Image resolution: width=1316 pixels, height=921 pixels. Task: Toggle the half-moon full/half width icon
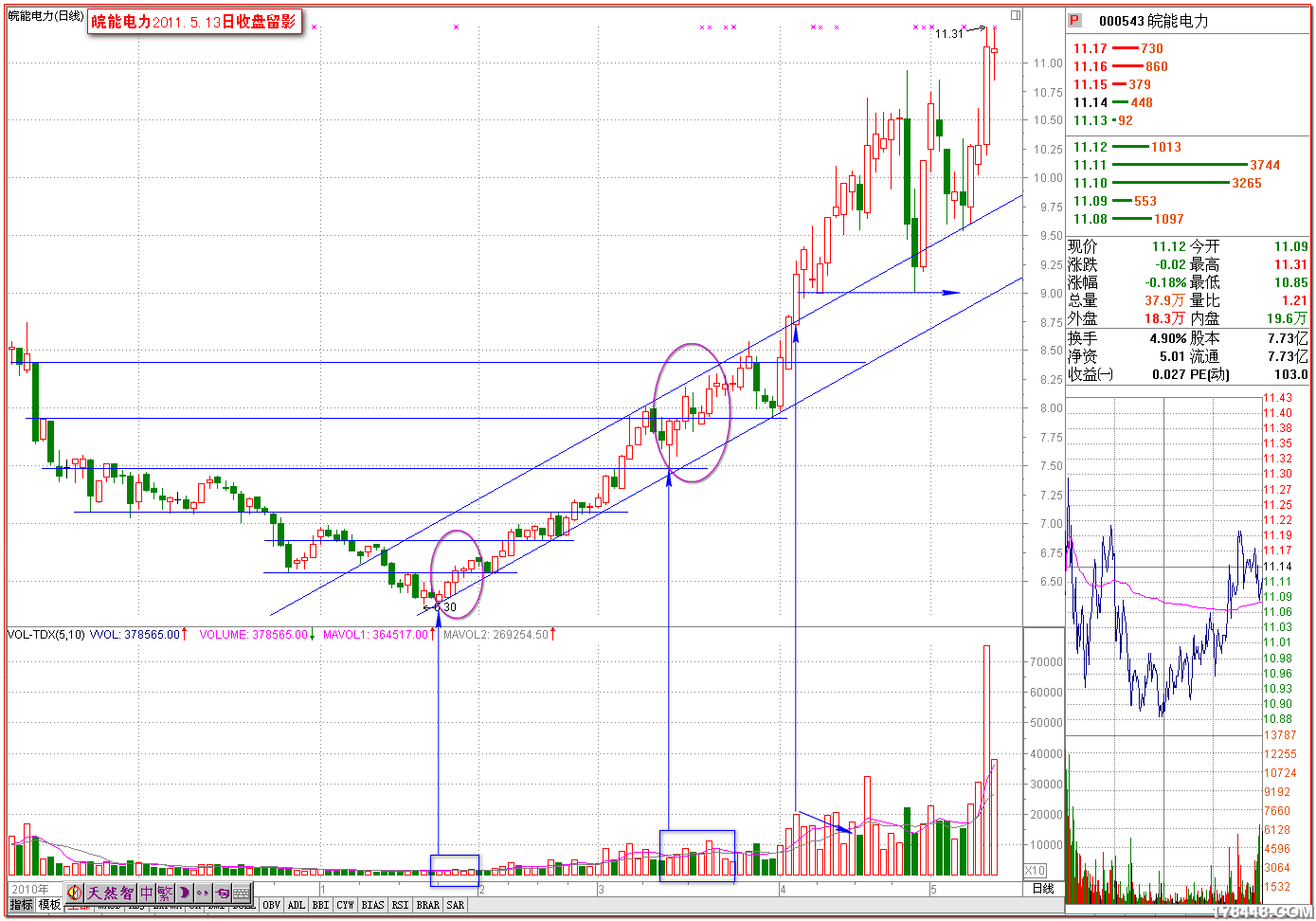click(185, 893)
